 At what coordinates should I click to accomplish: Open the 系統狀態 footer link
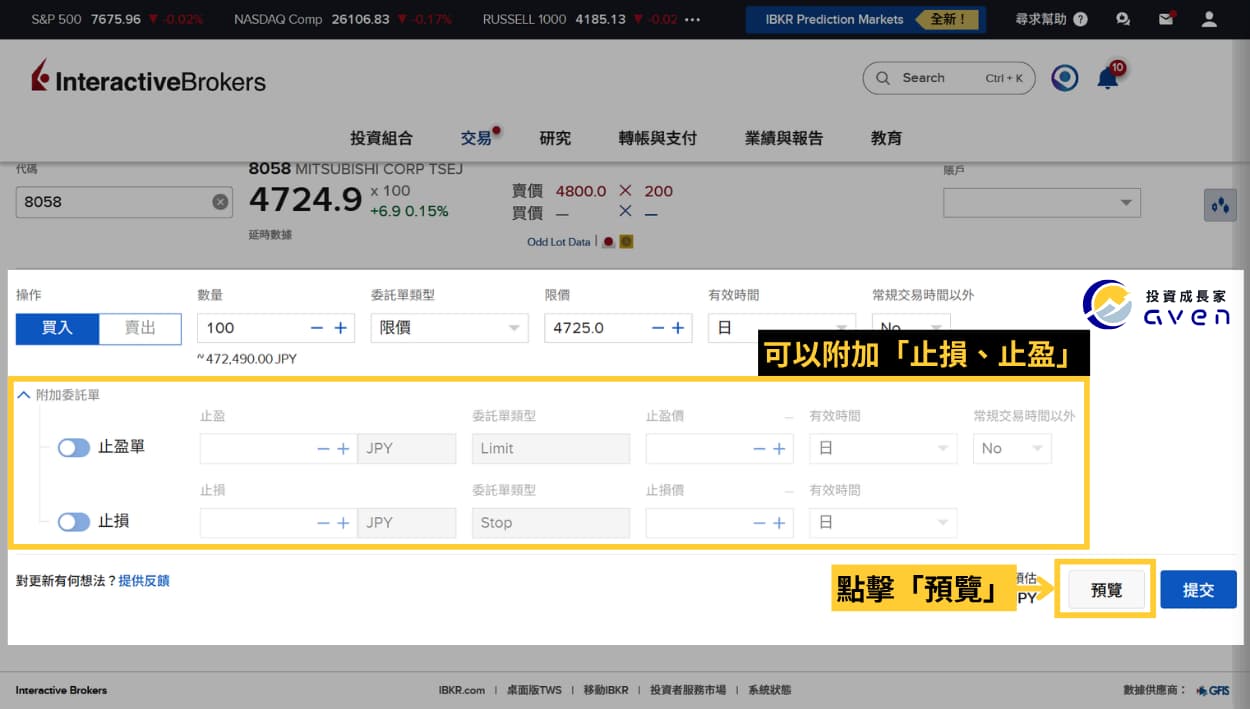coord(769,690)
